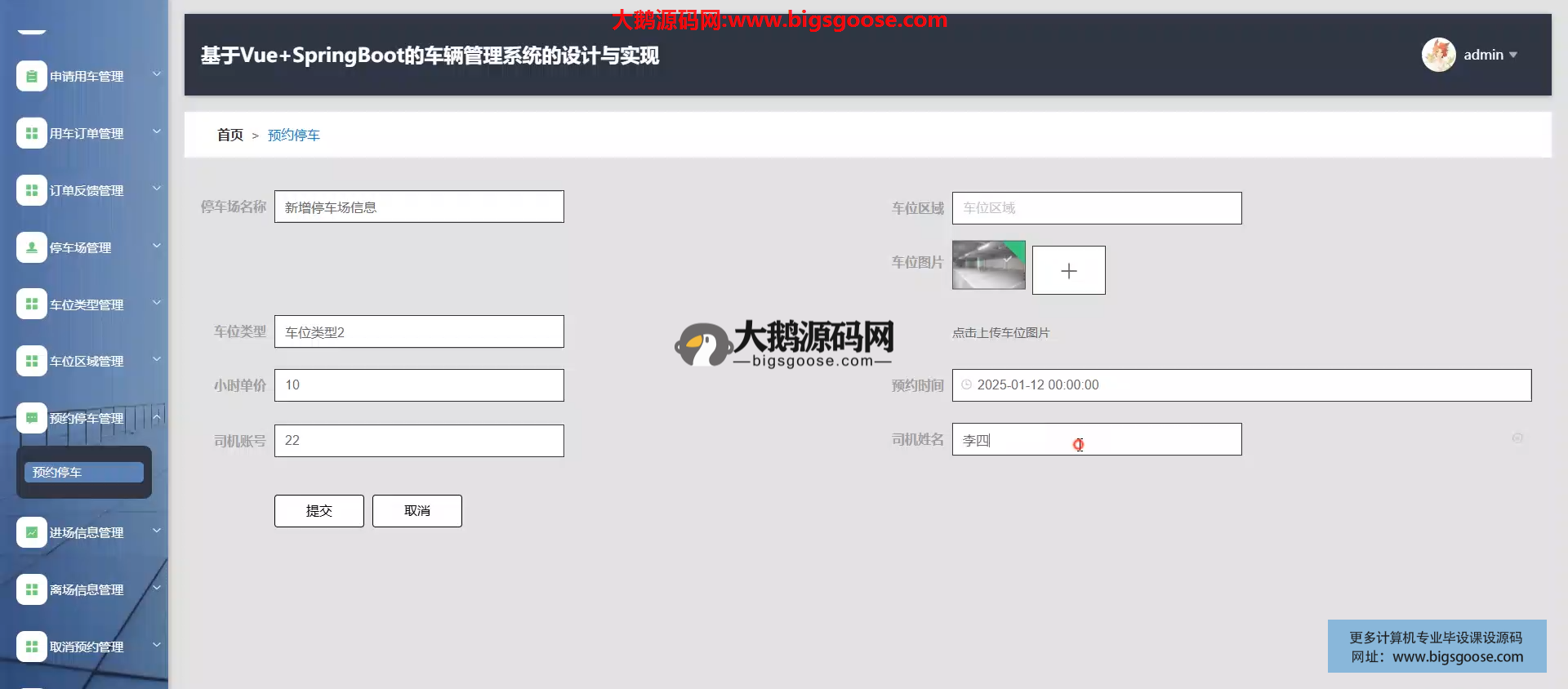Click the admin avatar picture
Viewport: 1568px width, 689px height.
pos(1438,55)
